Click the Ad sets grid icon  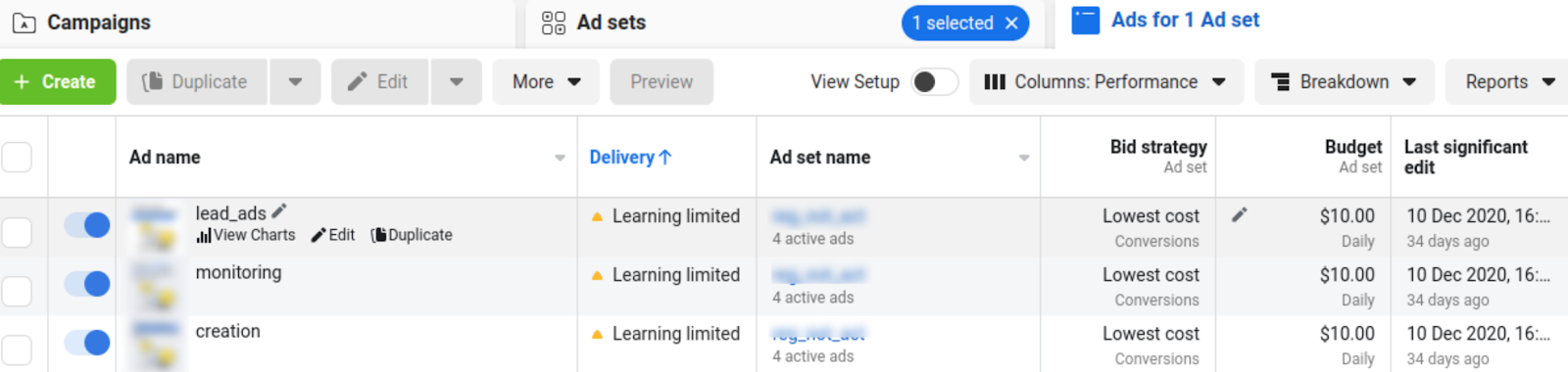coord(554,23)
